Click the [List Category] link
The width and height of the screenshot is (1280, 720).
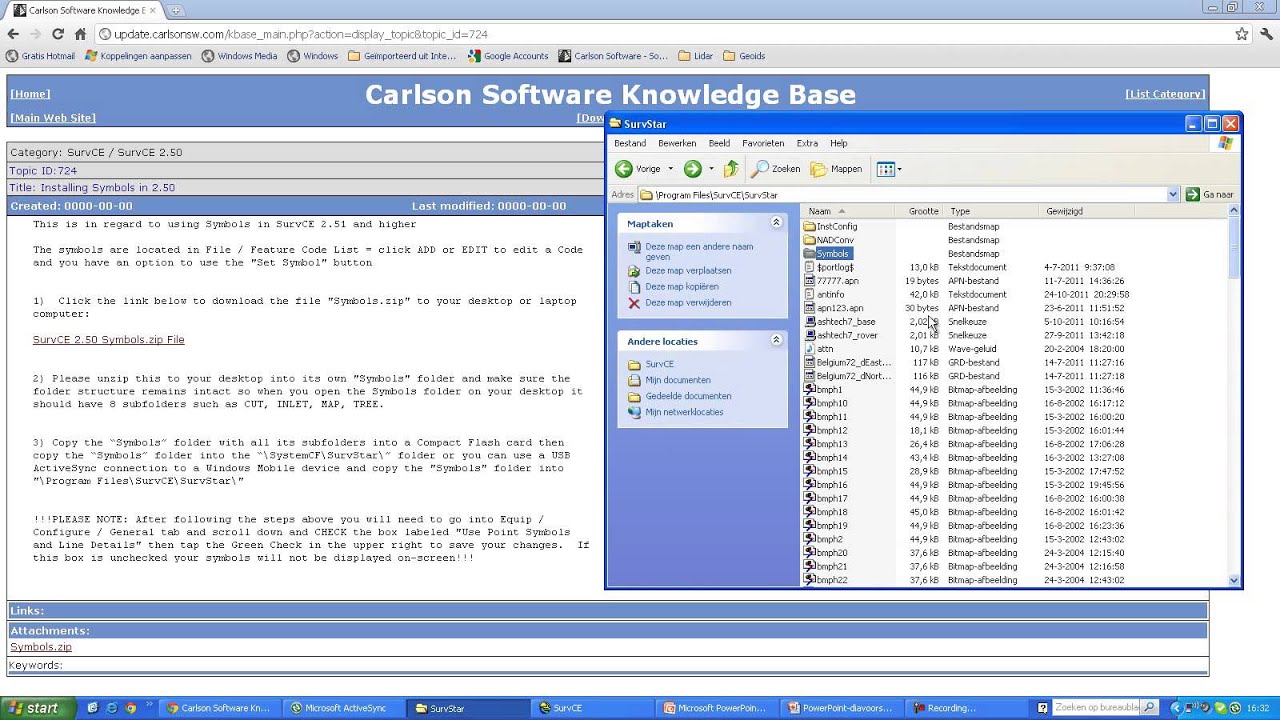[1165, 94]
